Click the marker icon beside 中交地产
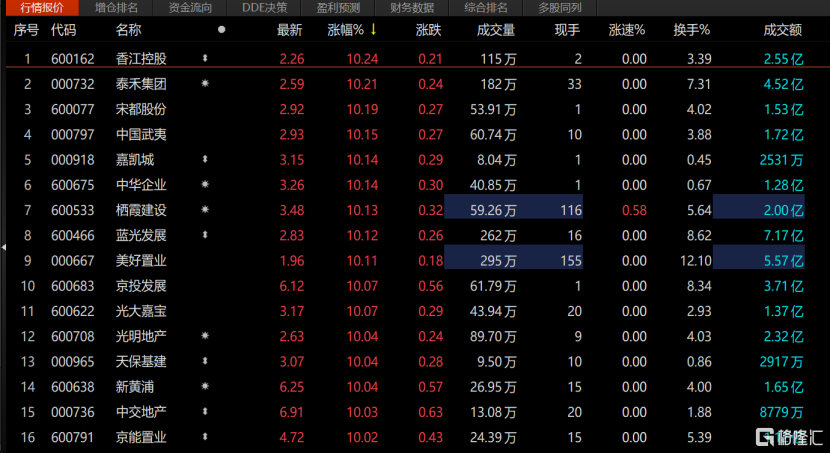This screenshot has height=454, width=830. click(205, 412)
